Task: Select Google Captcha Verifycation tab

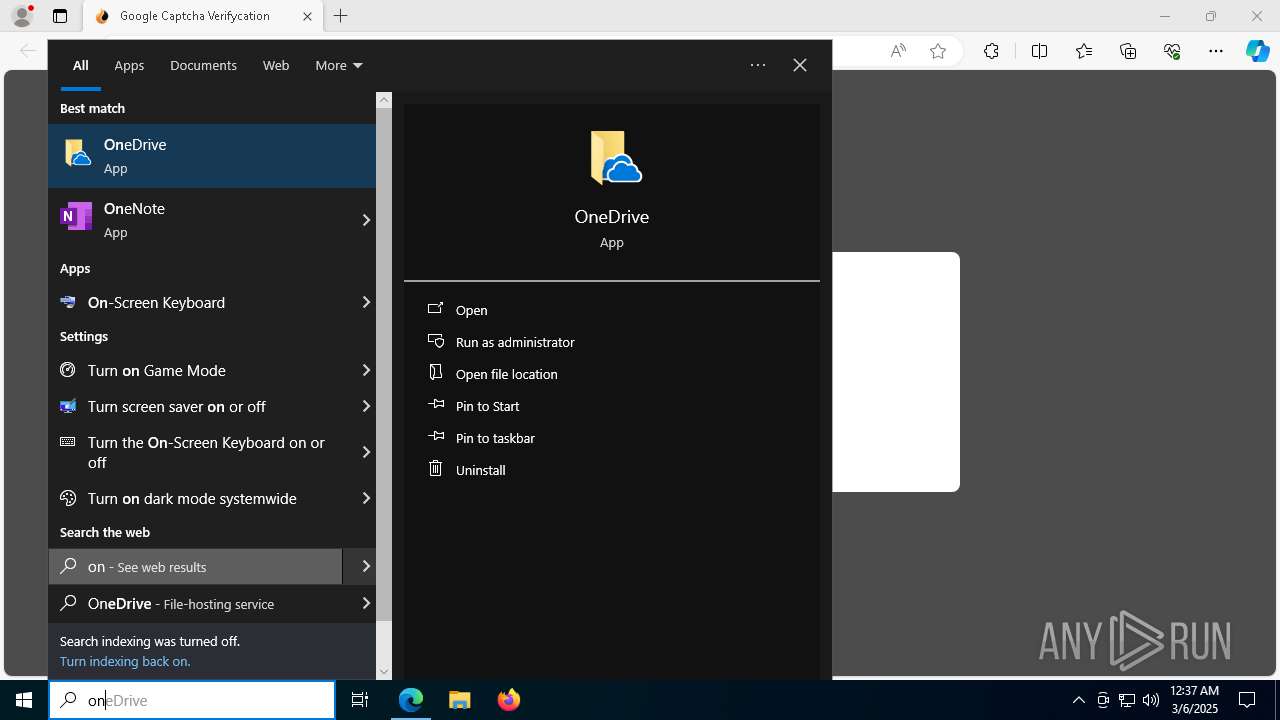Action: [x=195, y=16]
